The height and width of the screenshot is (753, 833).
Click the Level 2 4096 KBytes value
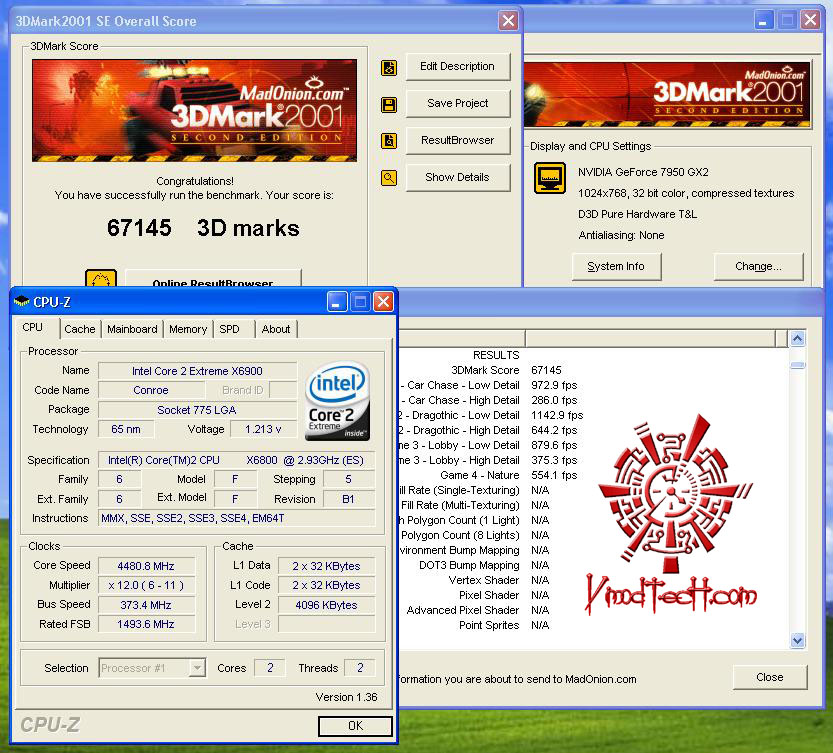tap(326, 605)
